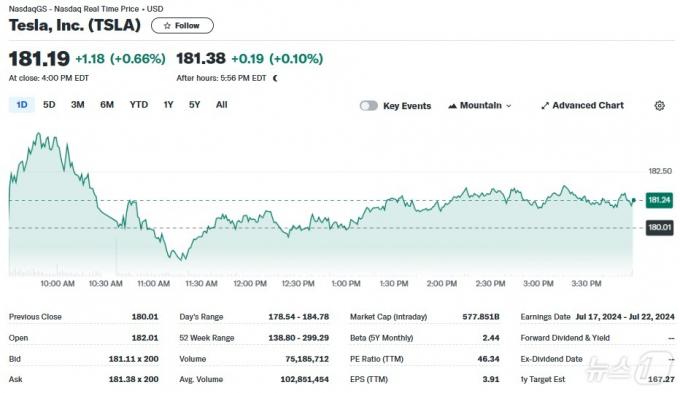This screenshot has height=393, width=680.
Task: Click the green 181.24 current price label
Action: coord(659,200)
